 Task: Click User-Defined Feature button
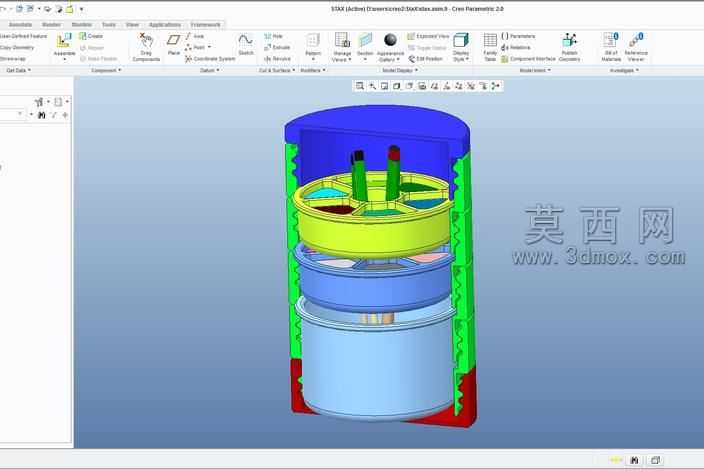point(23,36)
